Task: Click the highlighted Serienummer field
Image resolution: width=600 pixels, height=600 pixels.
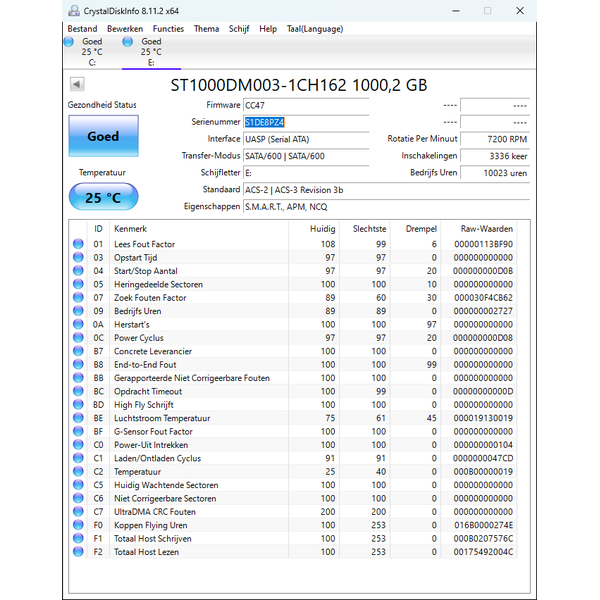Action: point(306,122)
